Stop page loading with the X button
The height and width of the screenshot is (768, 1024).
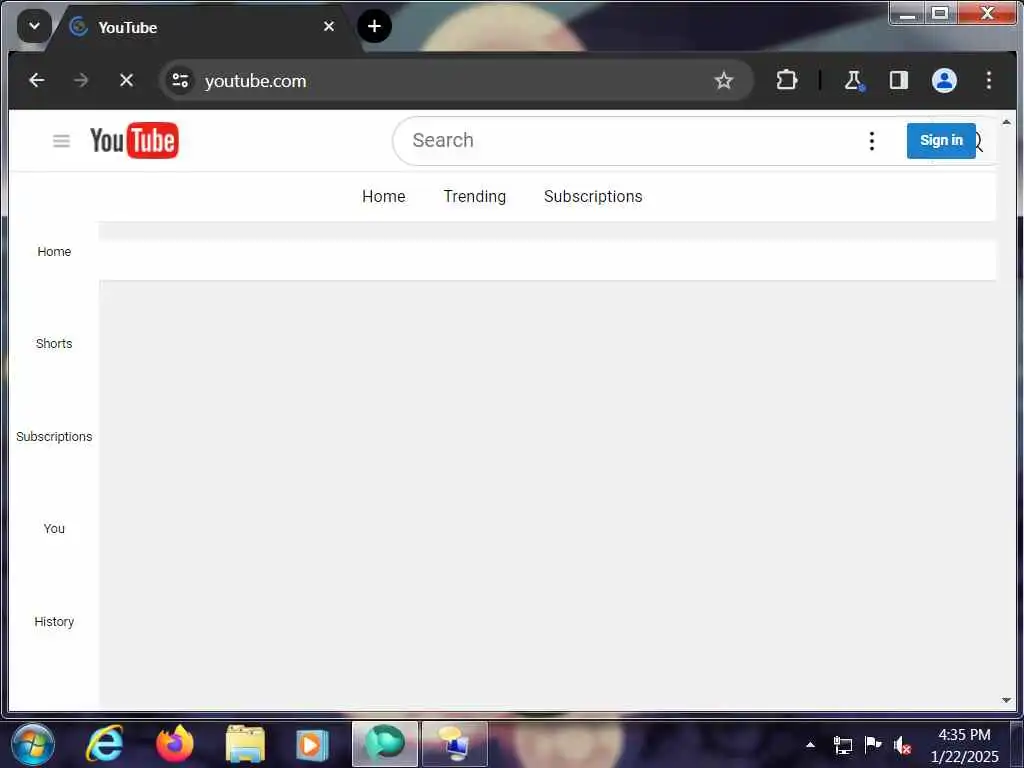point(127,80)
